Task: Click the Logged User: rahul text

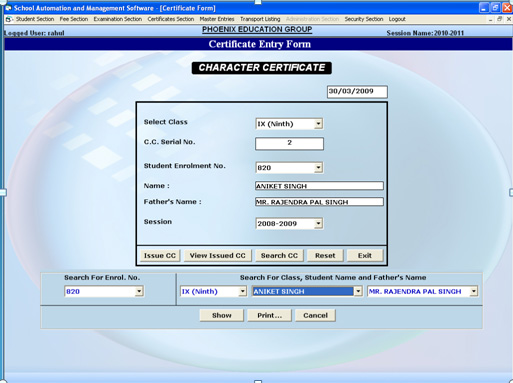Action: pyautogui.click(x=34, y=33)
